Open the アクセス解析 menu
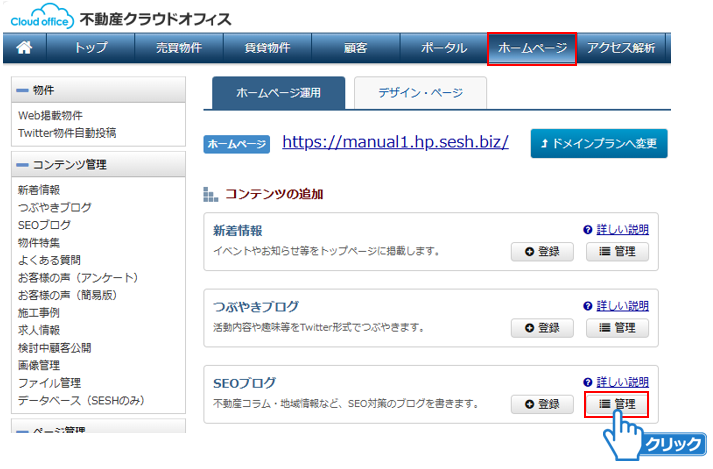This screenshot has height=469, width=713. pos(622,48)
